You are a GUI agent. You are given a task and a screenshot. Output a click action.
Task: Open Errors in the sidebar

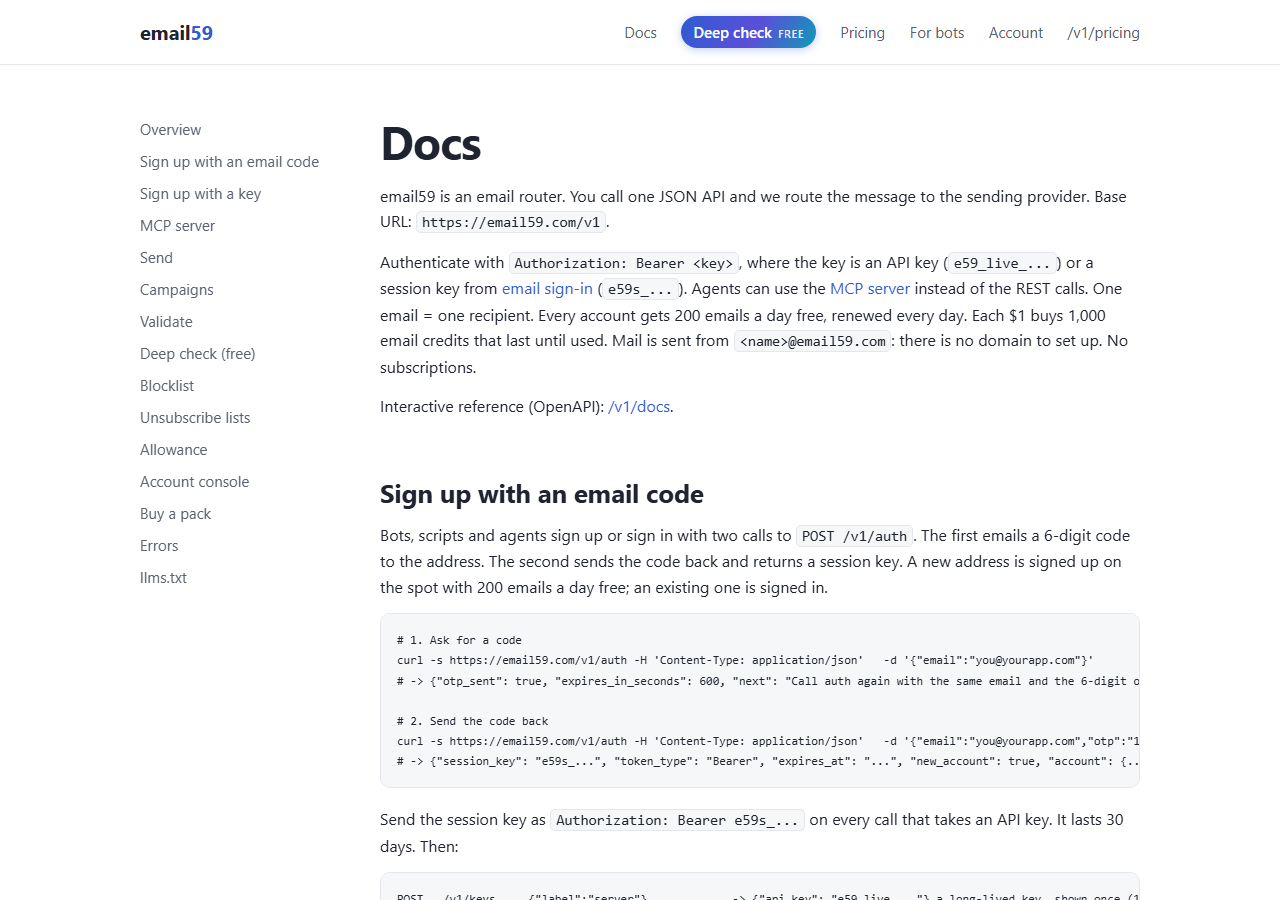159,546
